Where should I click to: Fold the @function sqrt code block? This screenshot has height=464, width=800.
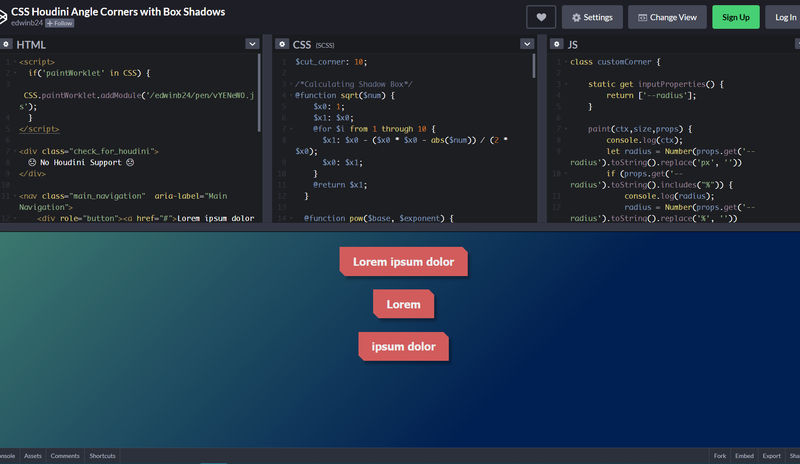click(291, 95)
